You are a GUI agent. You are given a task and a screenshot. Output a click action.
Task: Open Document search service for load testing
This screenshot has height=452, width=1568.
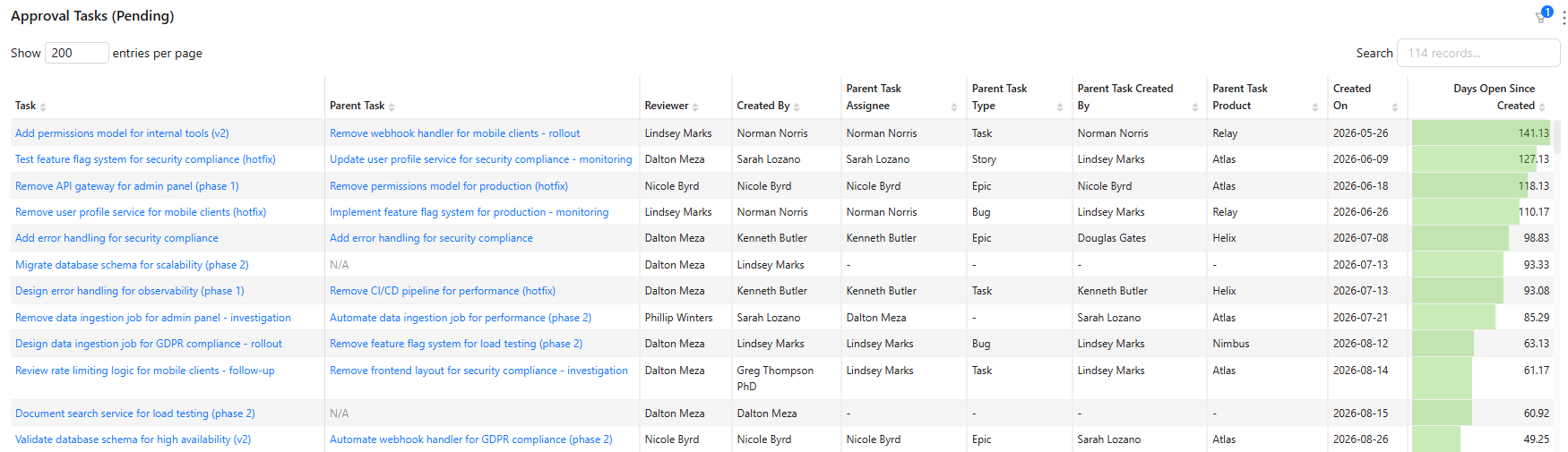135,414
